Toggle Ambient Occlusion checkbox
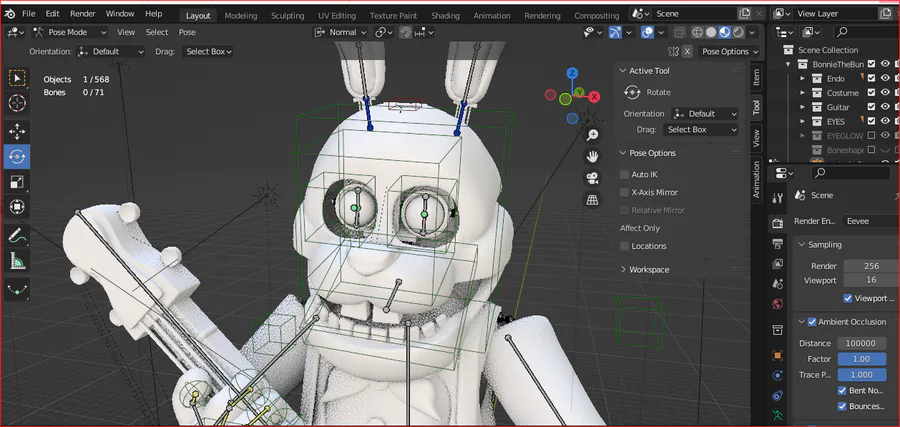This screenshot has height=427, width=900. coord(812,322)
